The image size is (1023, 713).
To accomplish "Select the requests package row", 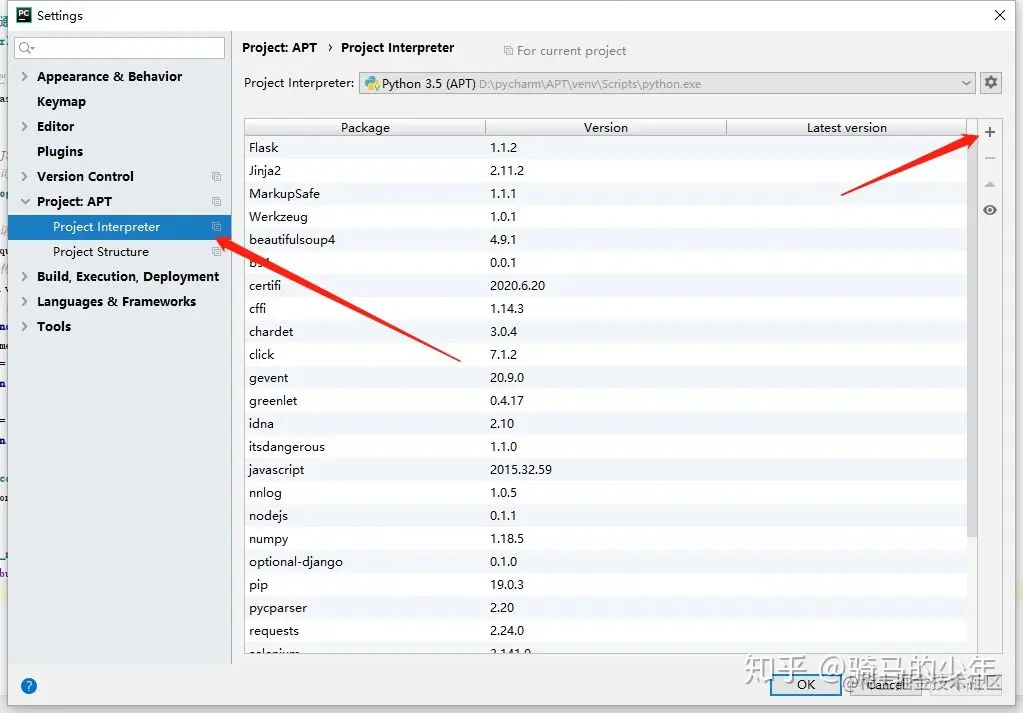I will click(606, 631).
